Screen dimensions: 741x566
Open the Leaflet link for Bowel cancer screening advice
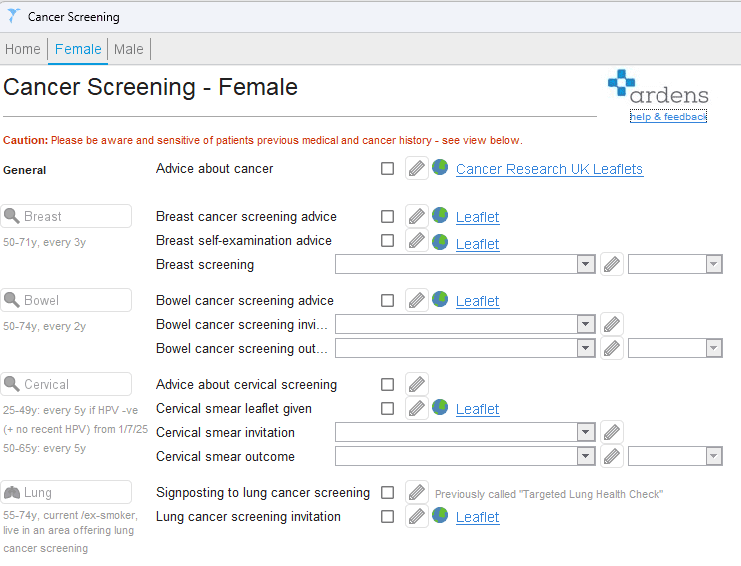(x=477, y=301)
